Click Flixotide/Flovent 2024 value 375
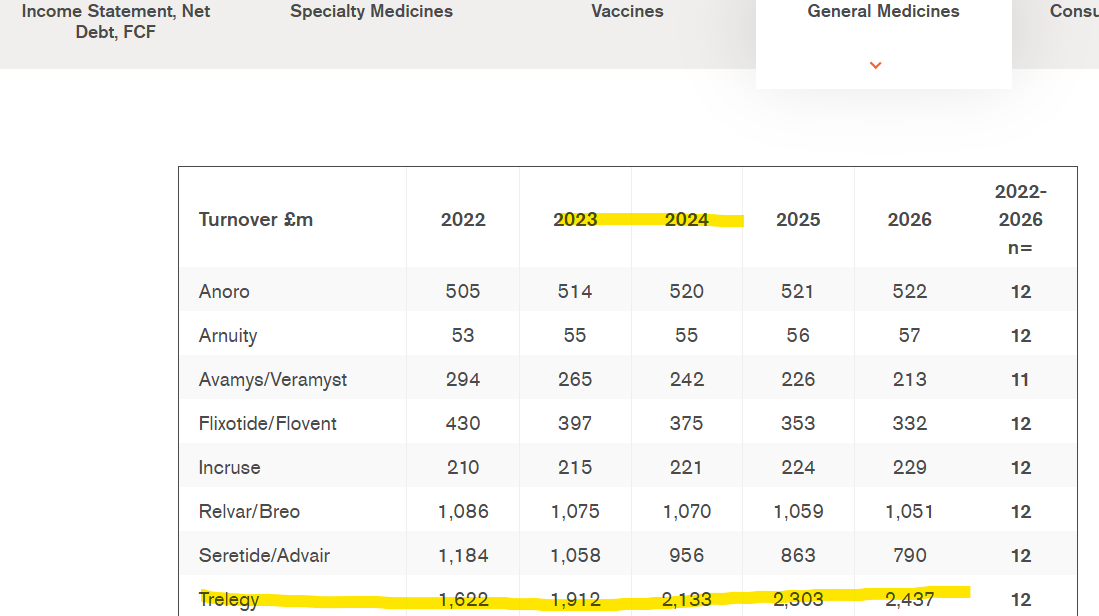The image size is (1099, 616). click(x=686, y=423)
